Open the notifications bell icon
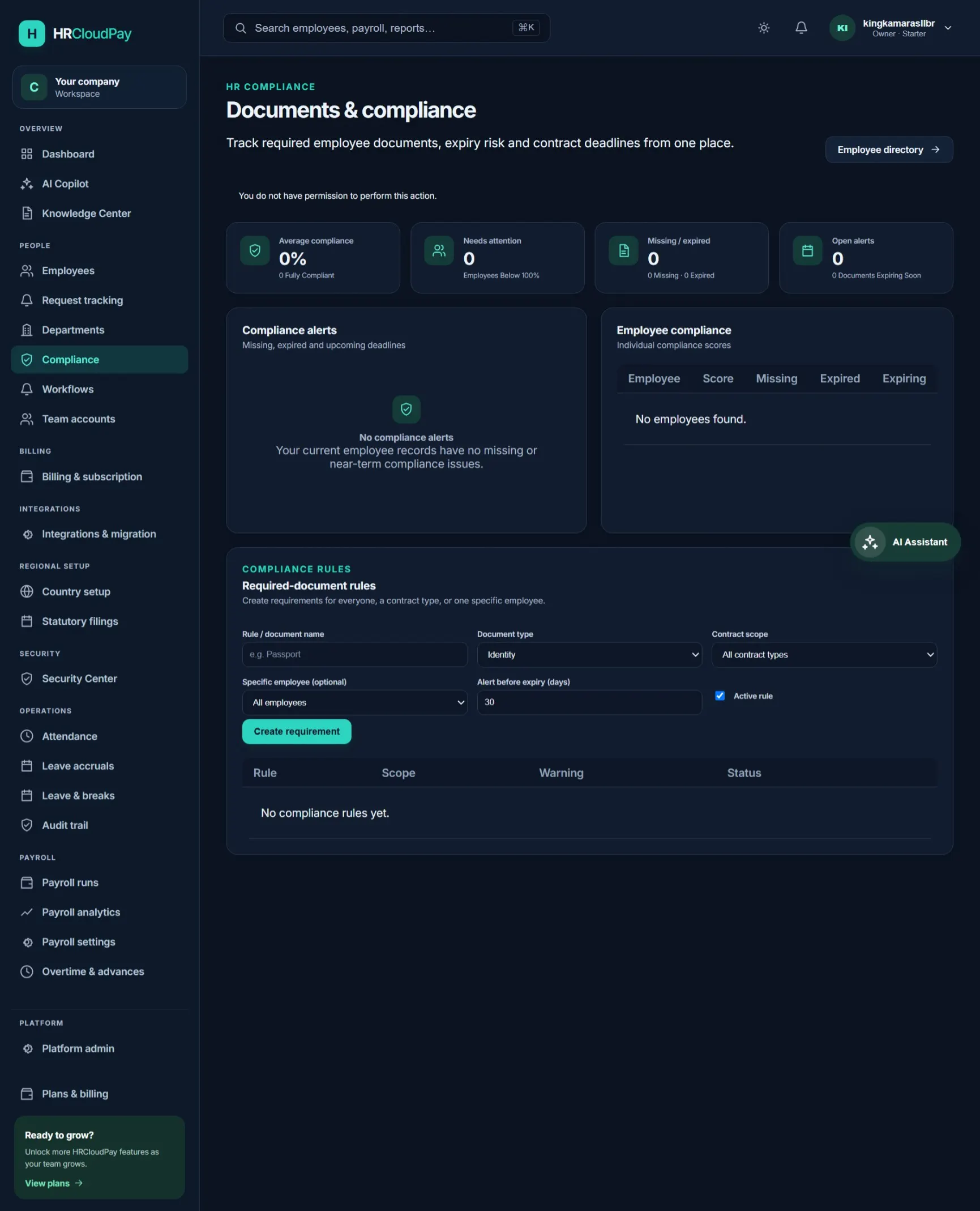 [801, 28]
